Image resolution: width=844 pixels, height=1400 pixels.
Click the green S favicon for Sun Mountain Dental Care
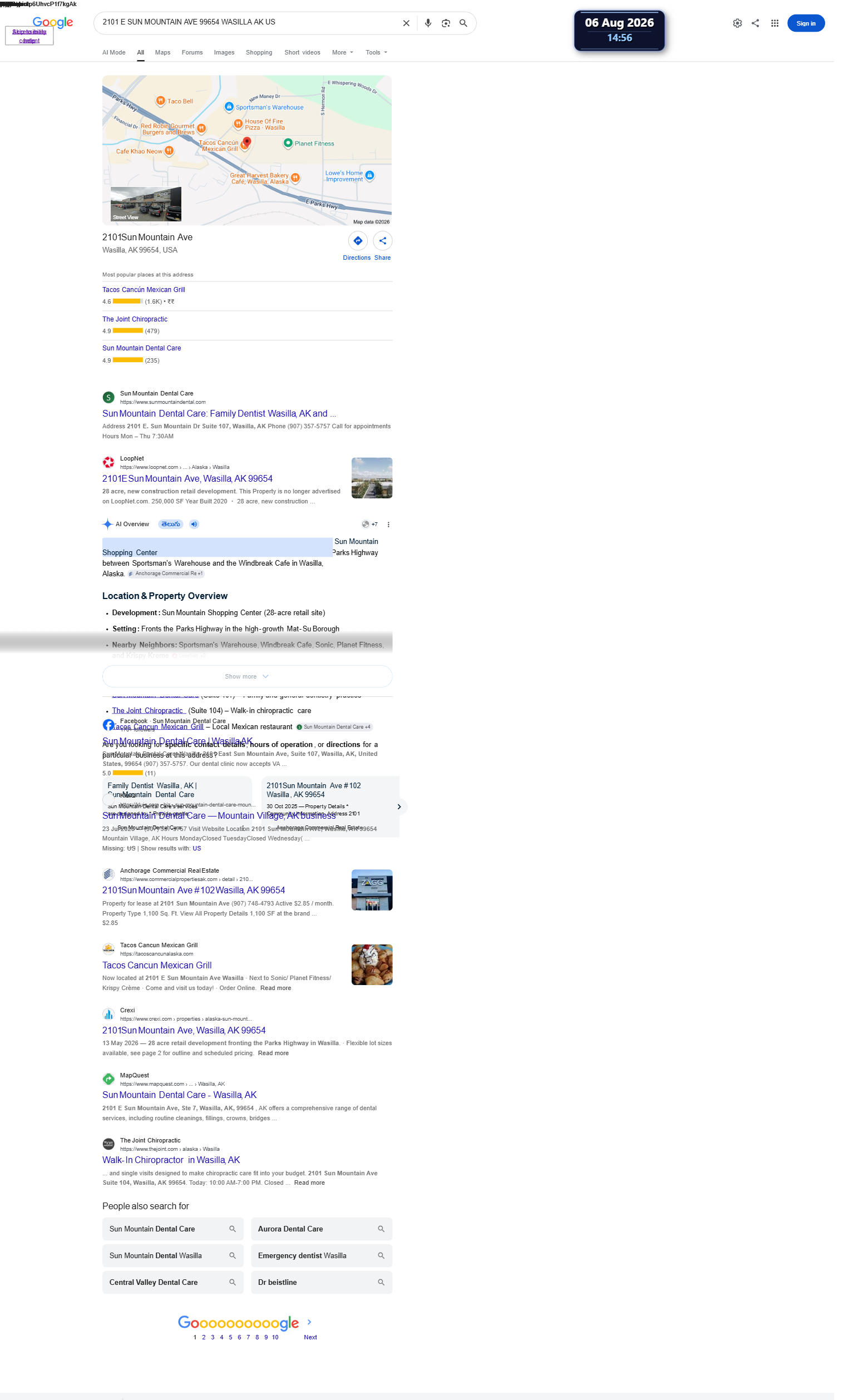click(x=108, y=398)
